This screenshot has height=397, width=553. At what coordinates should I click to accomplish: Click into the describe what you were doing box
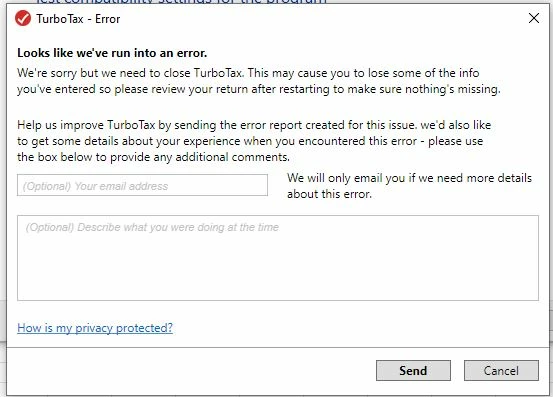click(x=278, y=258)
